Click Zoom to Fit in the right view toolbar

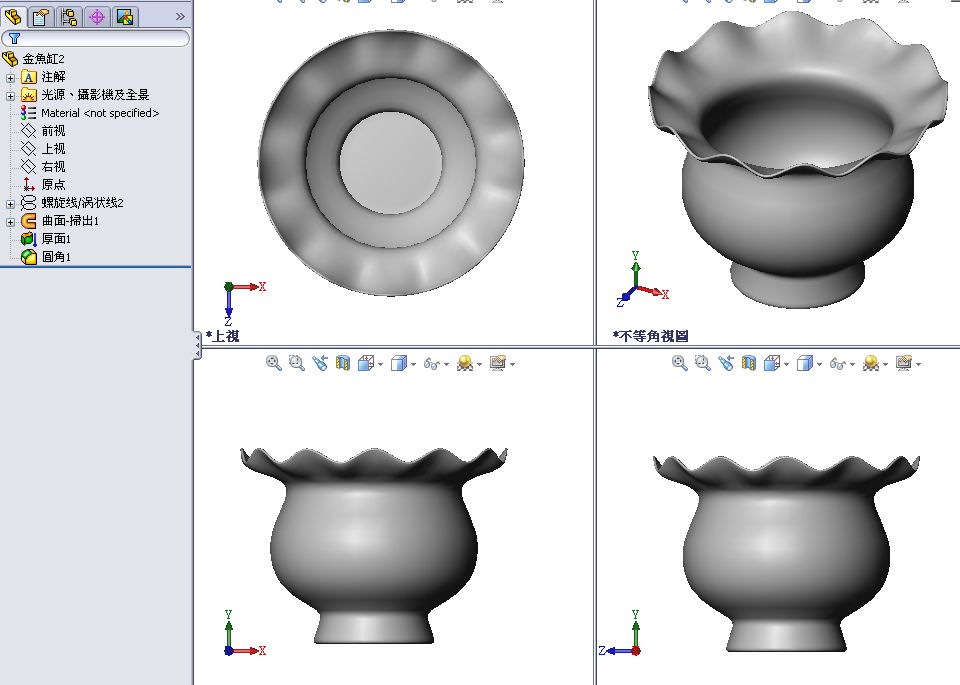click(x=680, y=364)
